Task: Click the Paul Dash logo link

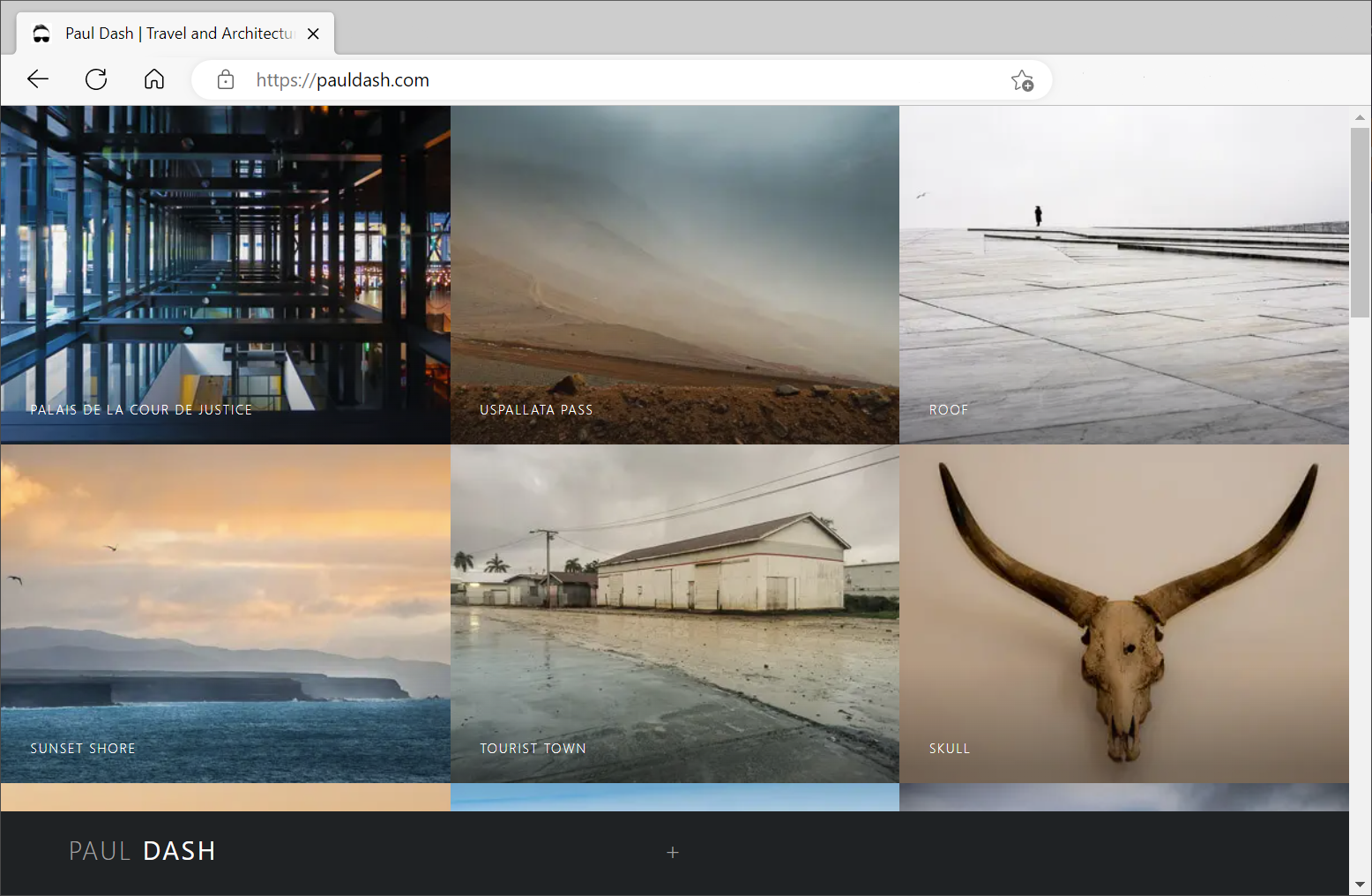Action: point(142,851)
